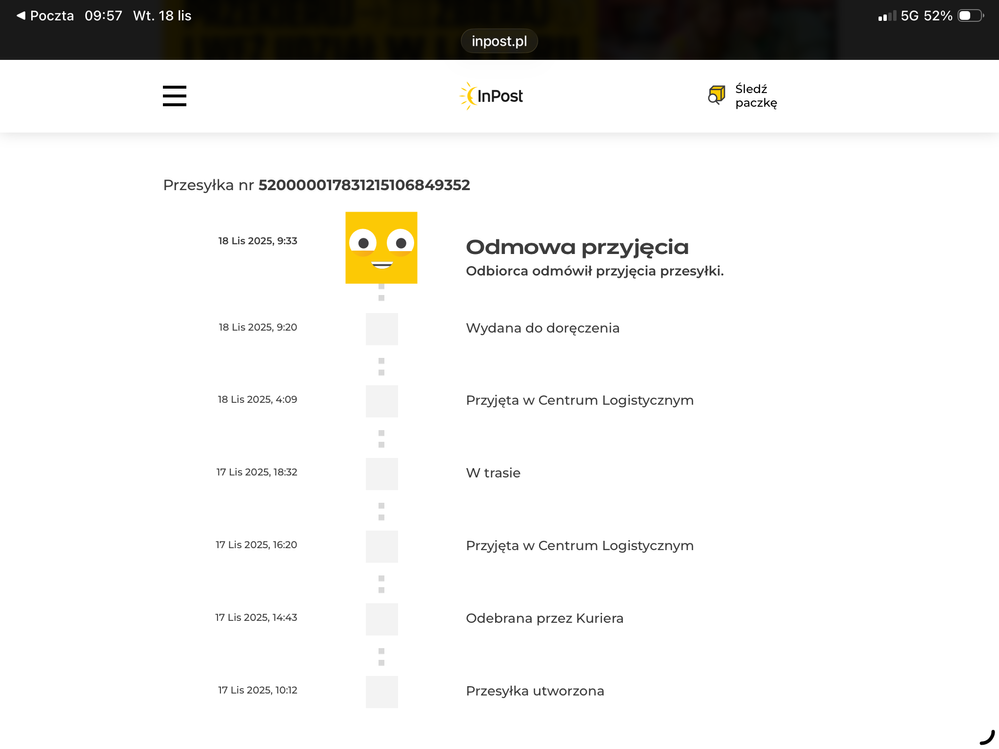This screenshot has height=749, width=999.
Task: Tap the battery indicator in status bar
Action: pos(970,16)
